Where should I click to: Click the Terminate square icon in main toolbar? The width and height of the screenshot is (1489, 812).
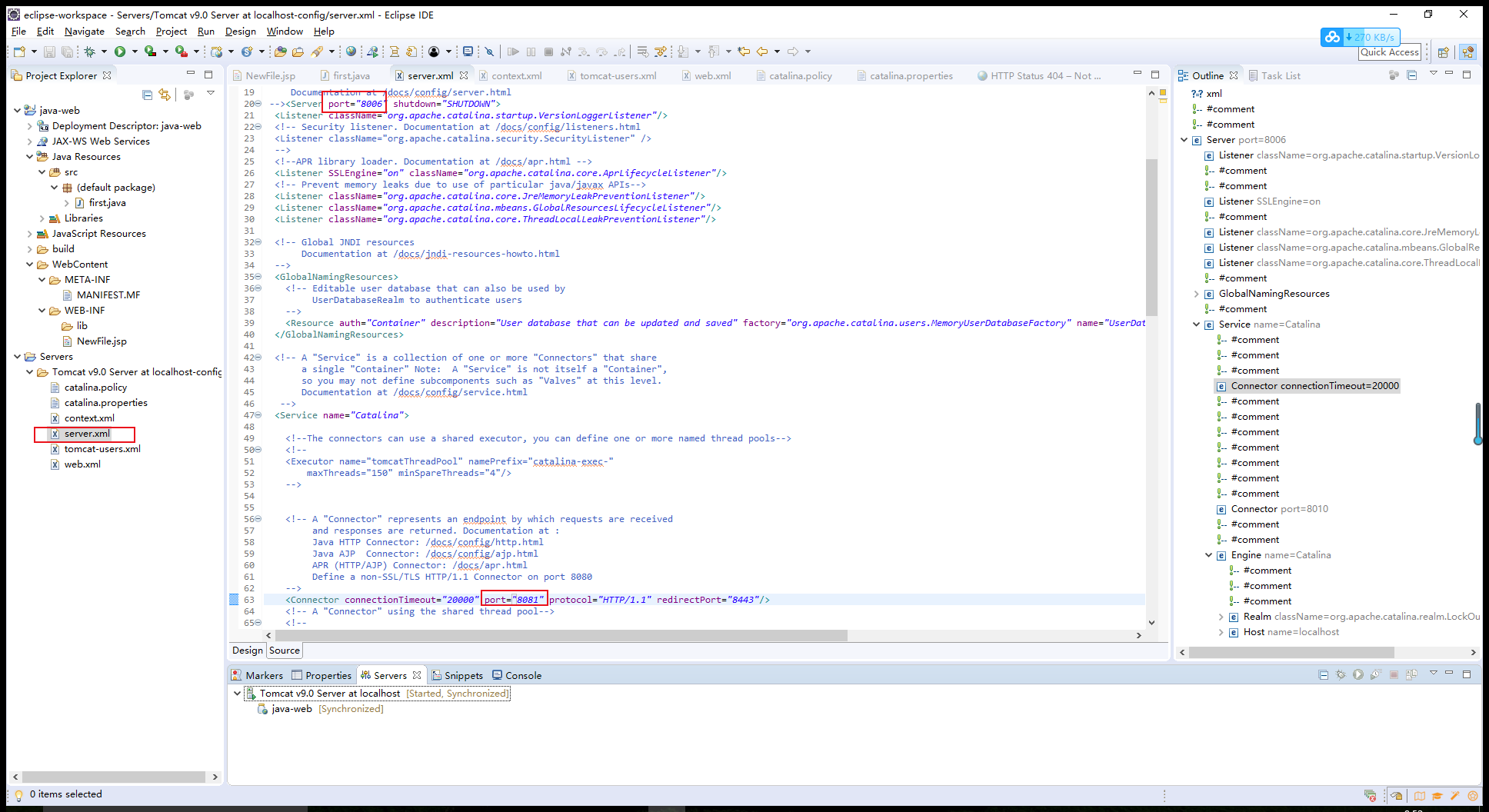(x=548, y=52)
